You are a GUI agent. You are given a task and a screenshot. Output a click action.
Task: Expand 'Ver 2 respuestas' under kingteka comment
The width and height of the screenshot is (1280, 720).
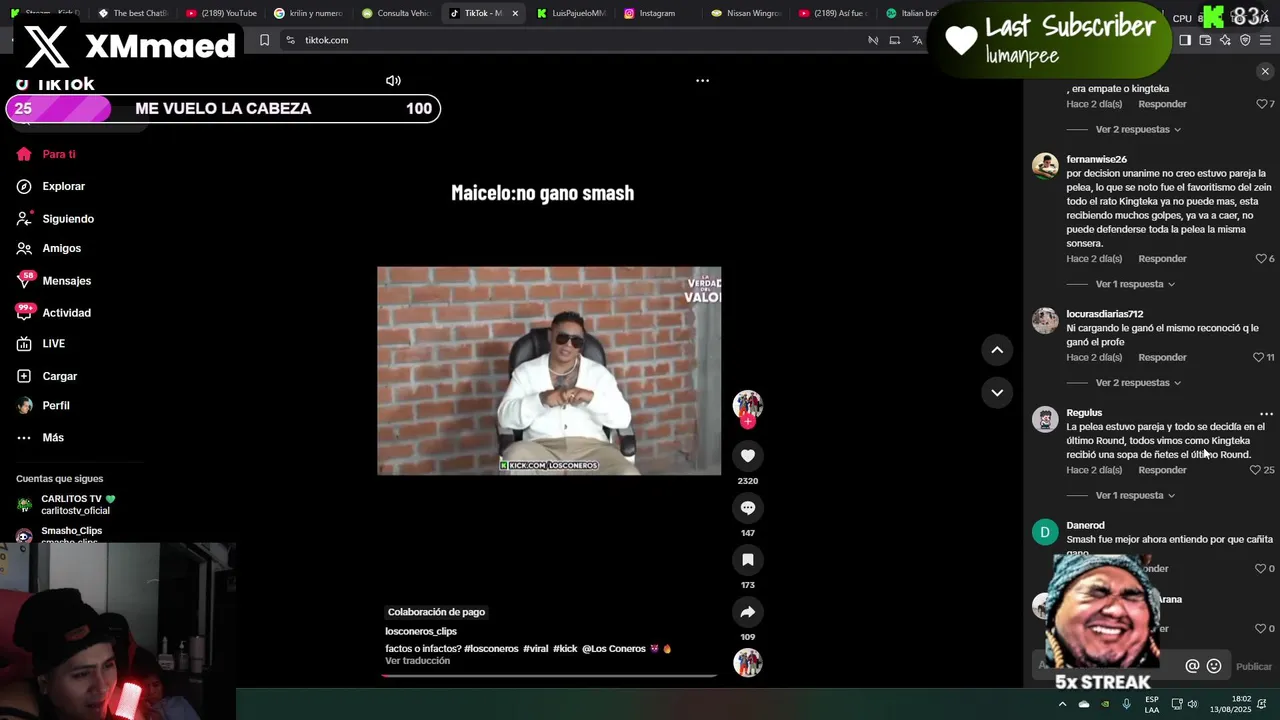tap(1138, 130)
